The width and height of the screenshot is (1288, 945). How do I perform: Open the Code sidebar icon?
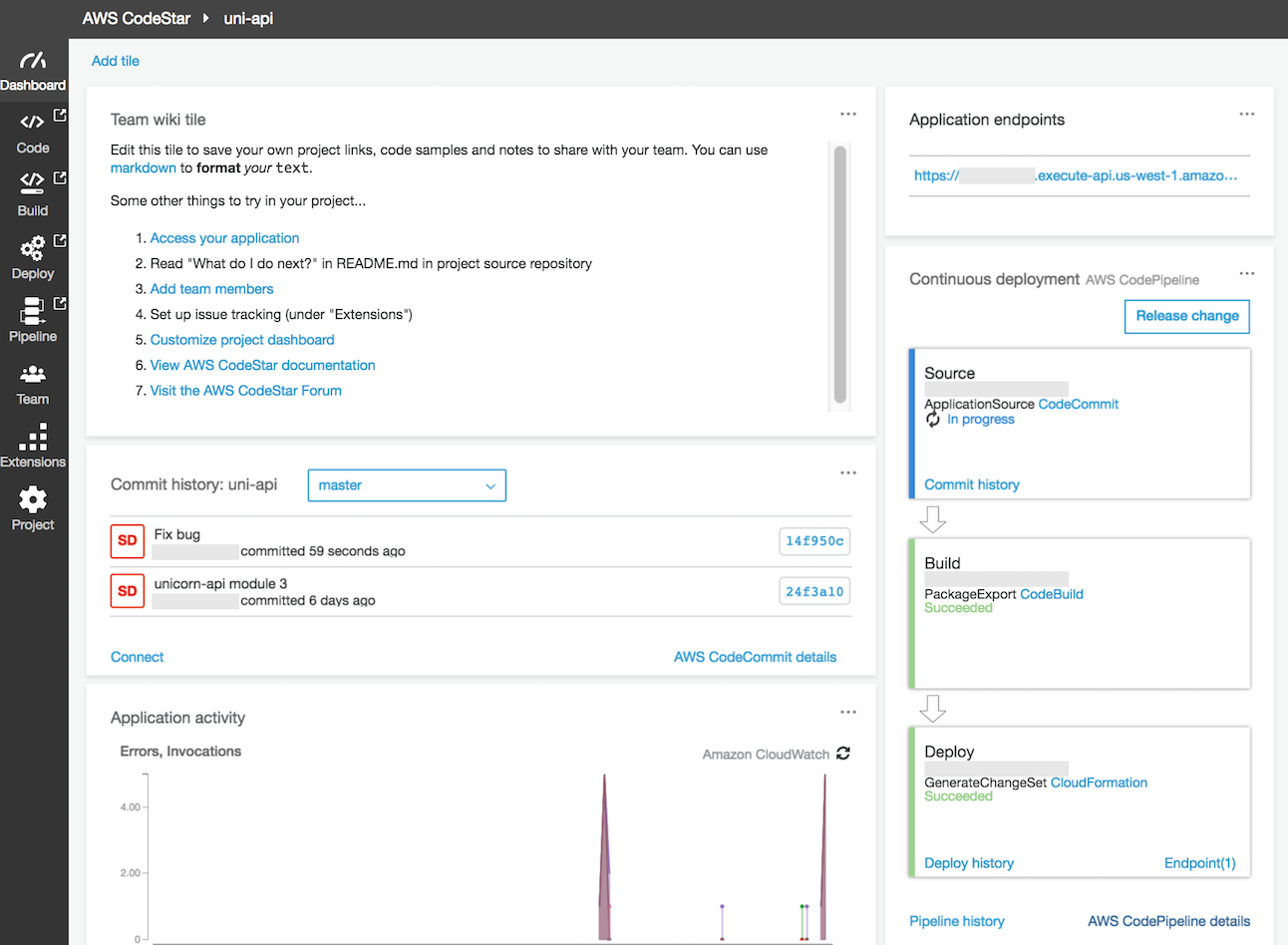click(32, 122)
